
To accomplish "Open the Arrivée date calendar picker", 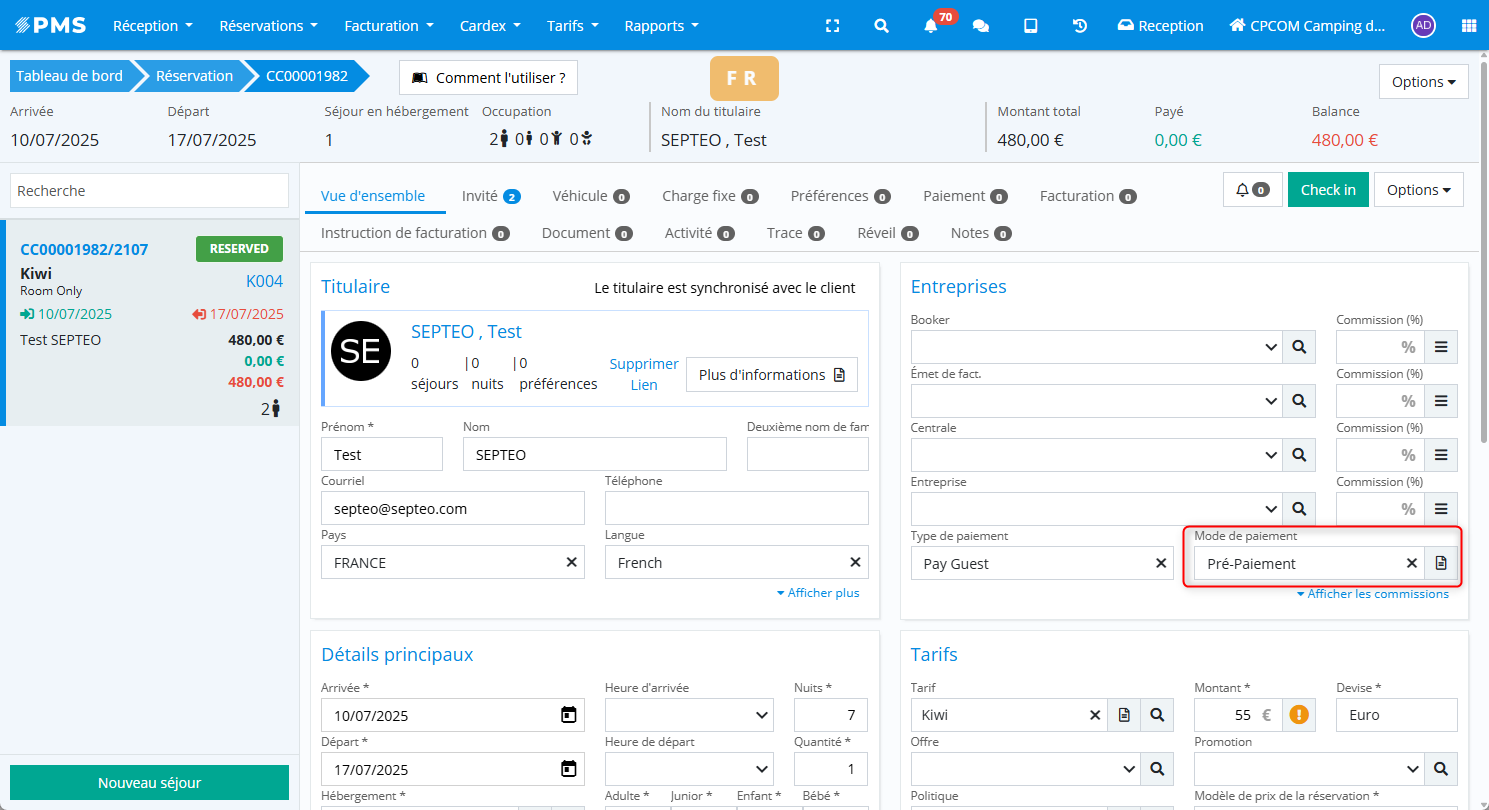I will [568, 715].
